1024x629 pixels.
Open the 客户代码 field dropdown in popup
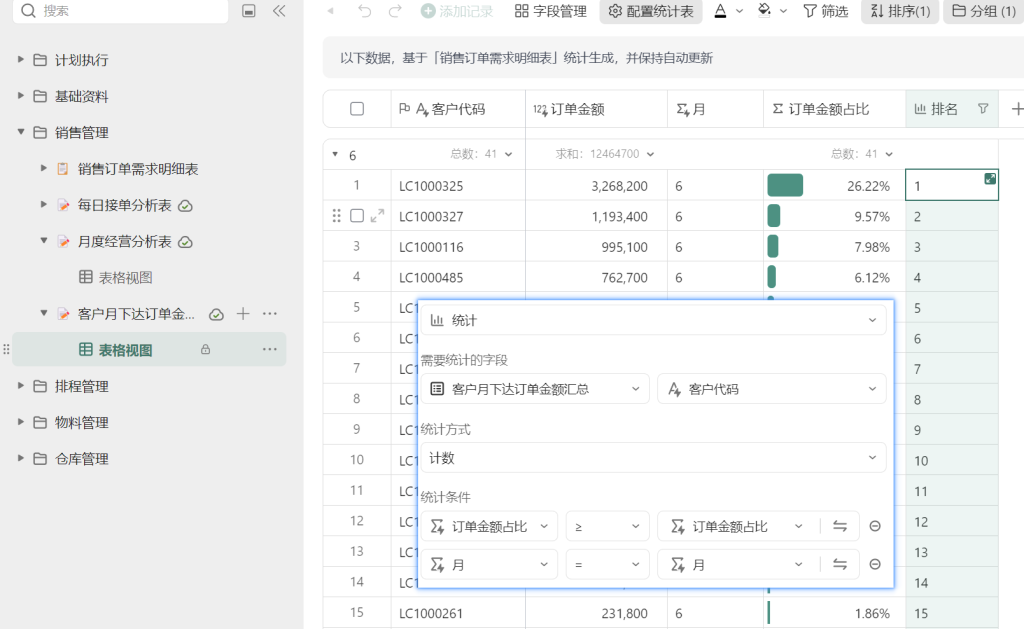772,389
